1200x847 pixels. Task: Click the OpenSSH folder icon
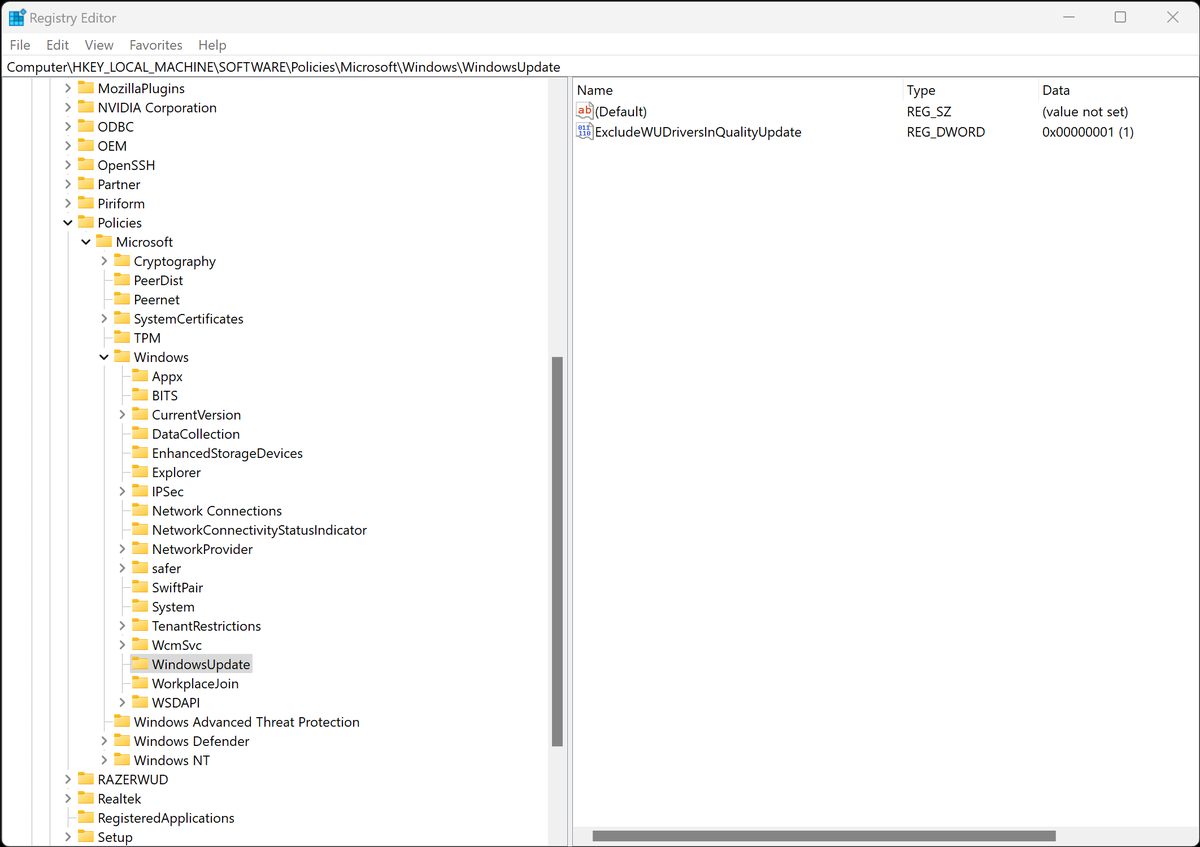86,165
